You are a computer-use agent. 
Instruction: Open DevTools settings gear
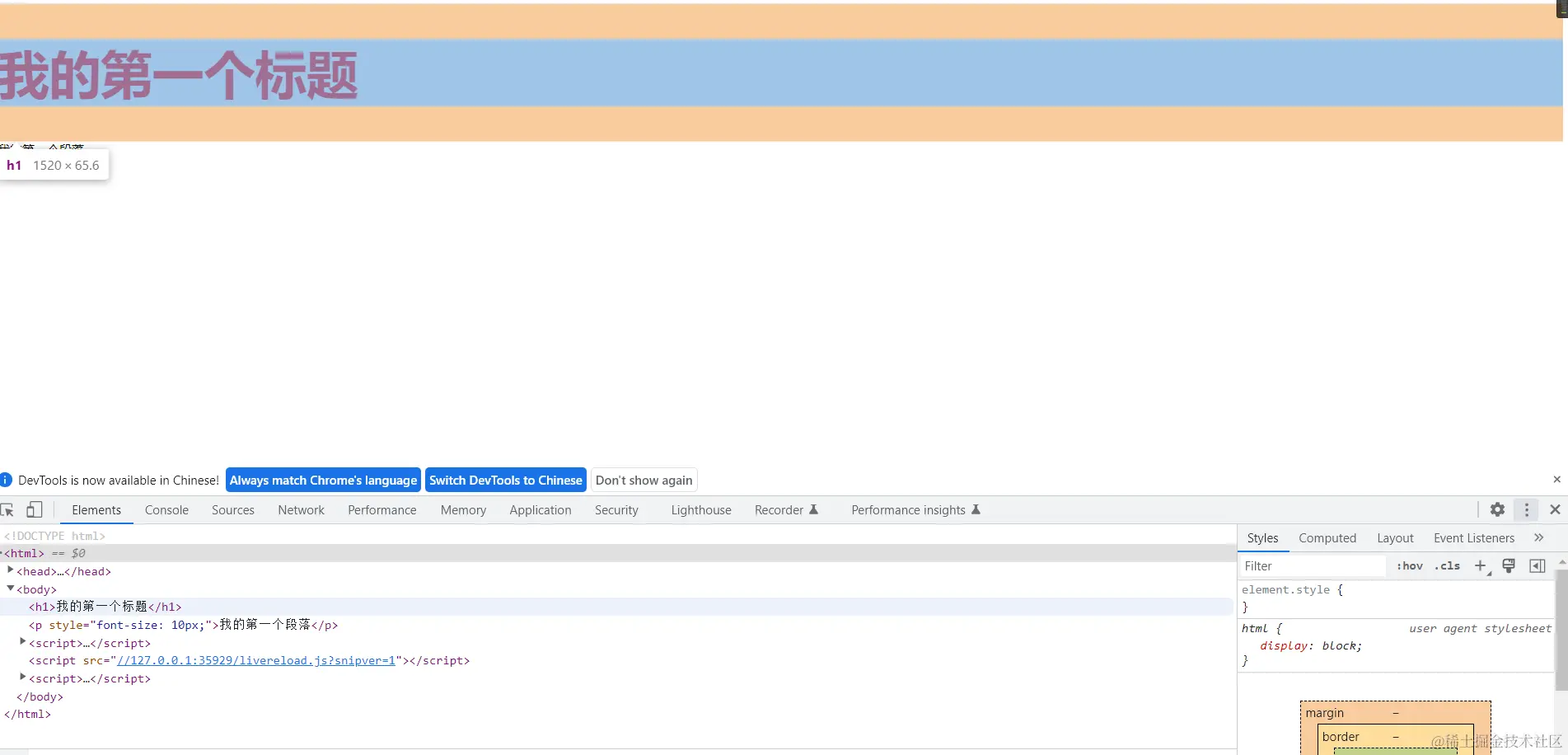pos(1497,509)
